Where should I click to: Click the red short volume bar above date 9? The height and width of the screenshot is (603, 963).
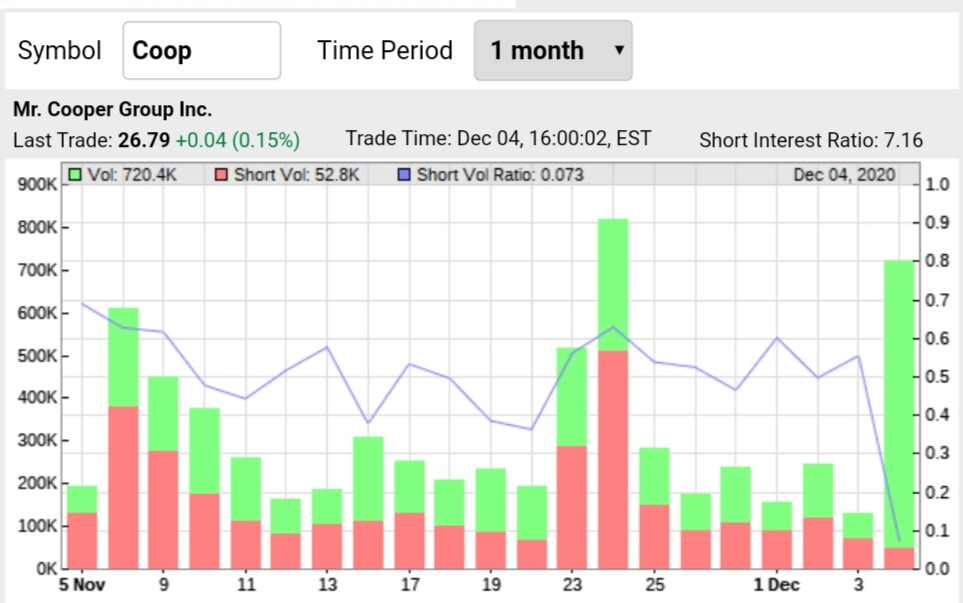click(x=163, y=509)
